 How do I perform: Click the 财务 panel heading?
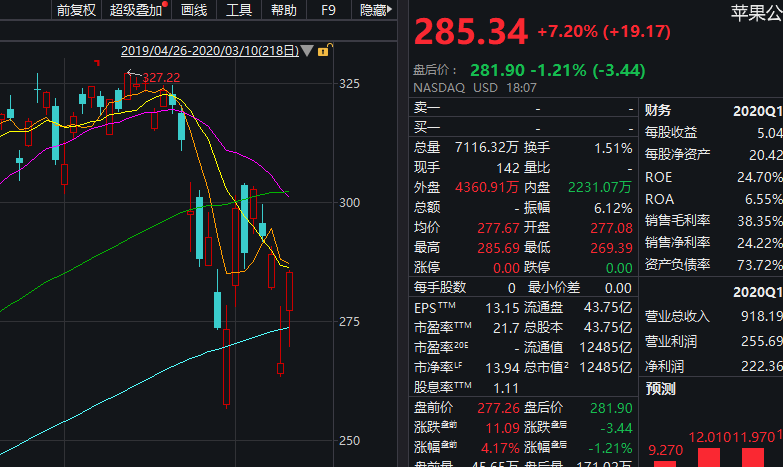point(658,110)
